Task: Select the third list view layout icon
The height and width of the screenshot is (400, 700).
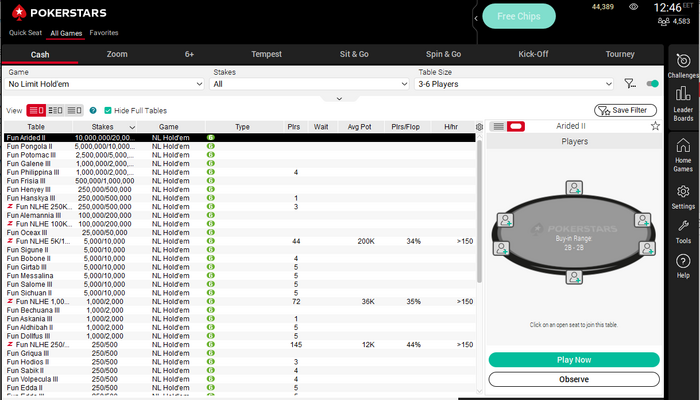Action: tap(74, 110)
